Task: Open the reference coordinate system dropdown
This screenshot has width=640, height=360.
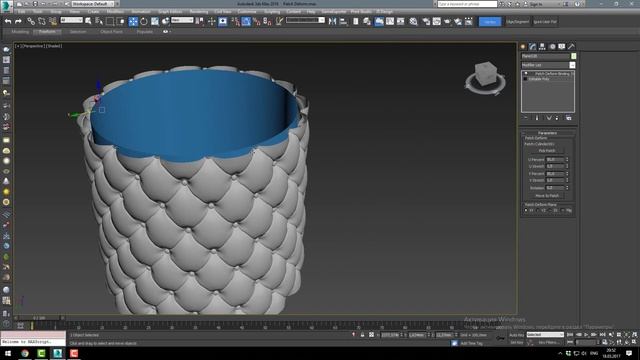Action: point(182,20)
